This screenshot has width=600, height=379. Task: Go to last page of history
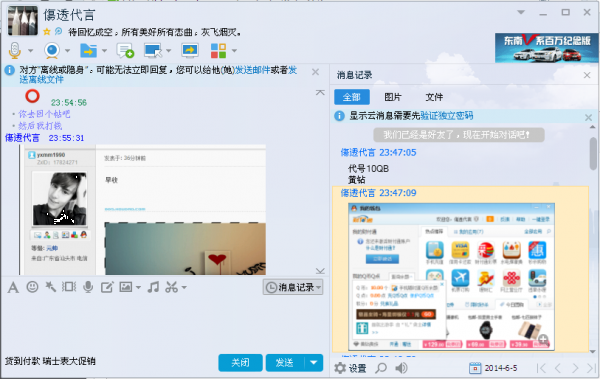point(591,368)
